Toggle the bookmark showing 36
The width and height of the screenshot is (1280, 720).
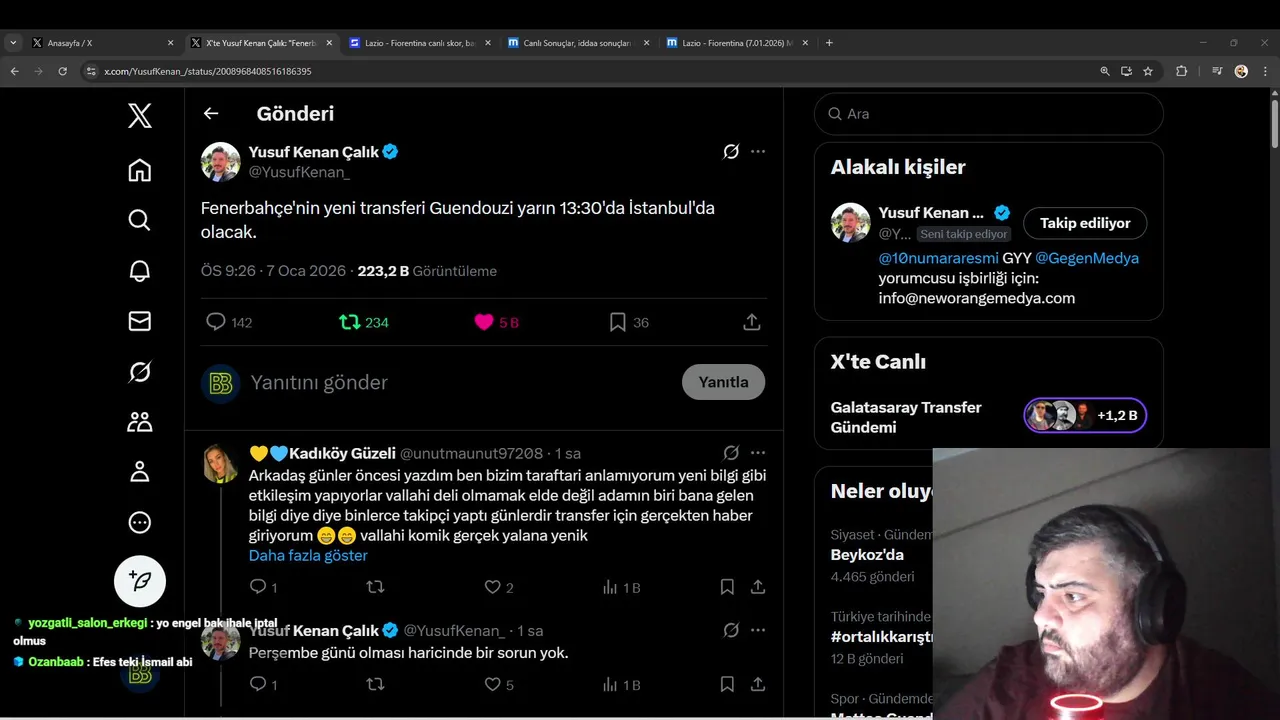[618, 322]
